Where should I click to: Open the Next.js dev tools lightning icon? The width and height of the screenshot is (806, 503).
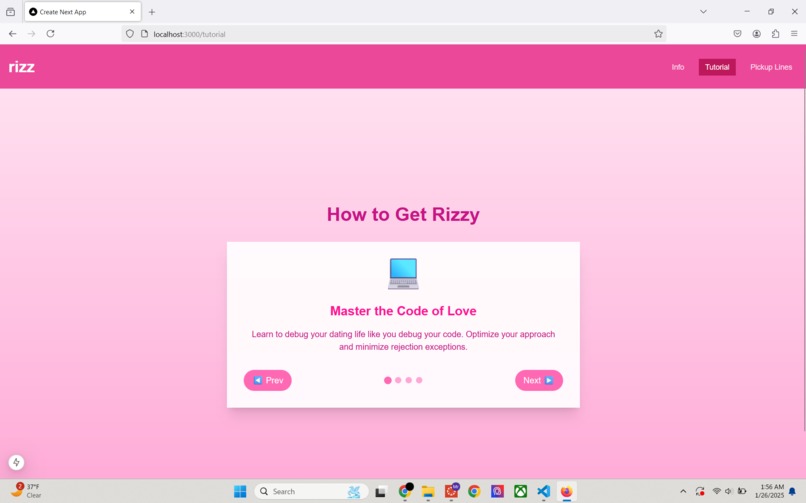click(16, 462)
